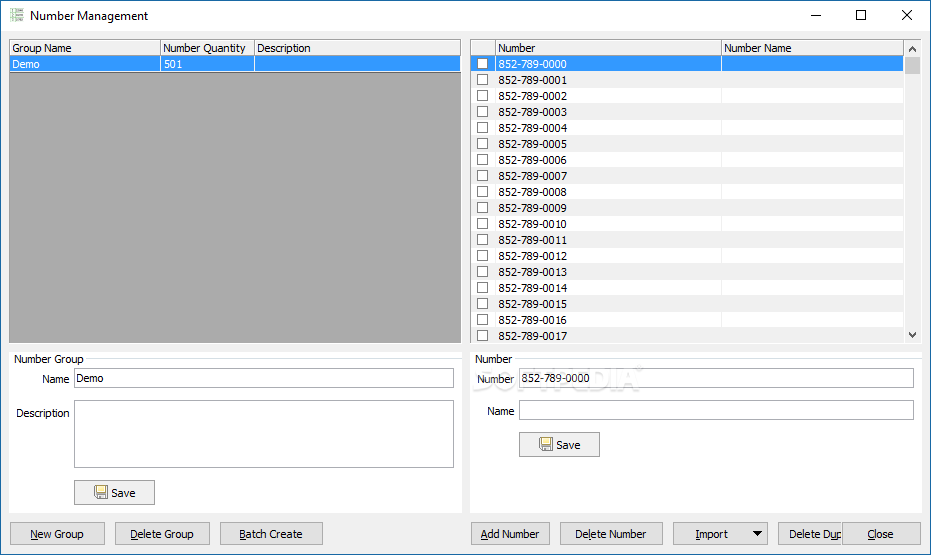Sort by Group Name column header
931x555 pixels.
tap(85, 48)
